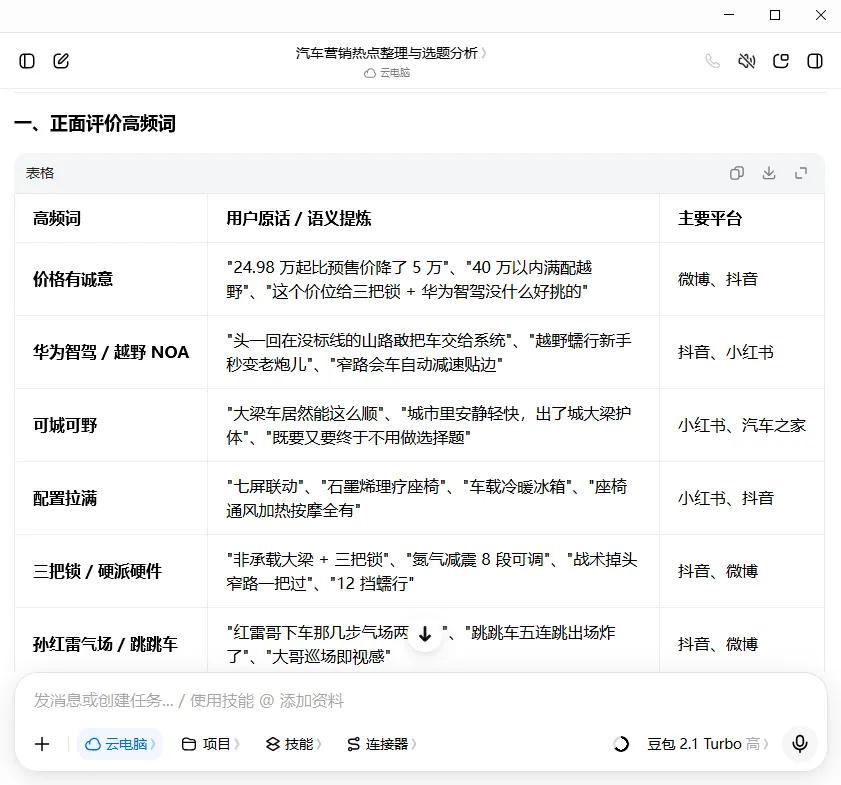The height and width of the screenshot is (785, 841).
Task: Download the table
Action: [769, 173]
